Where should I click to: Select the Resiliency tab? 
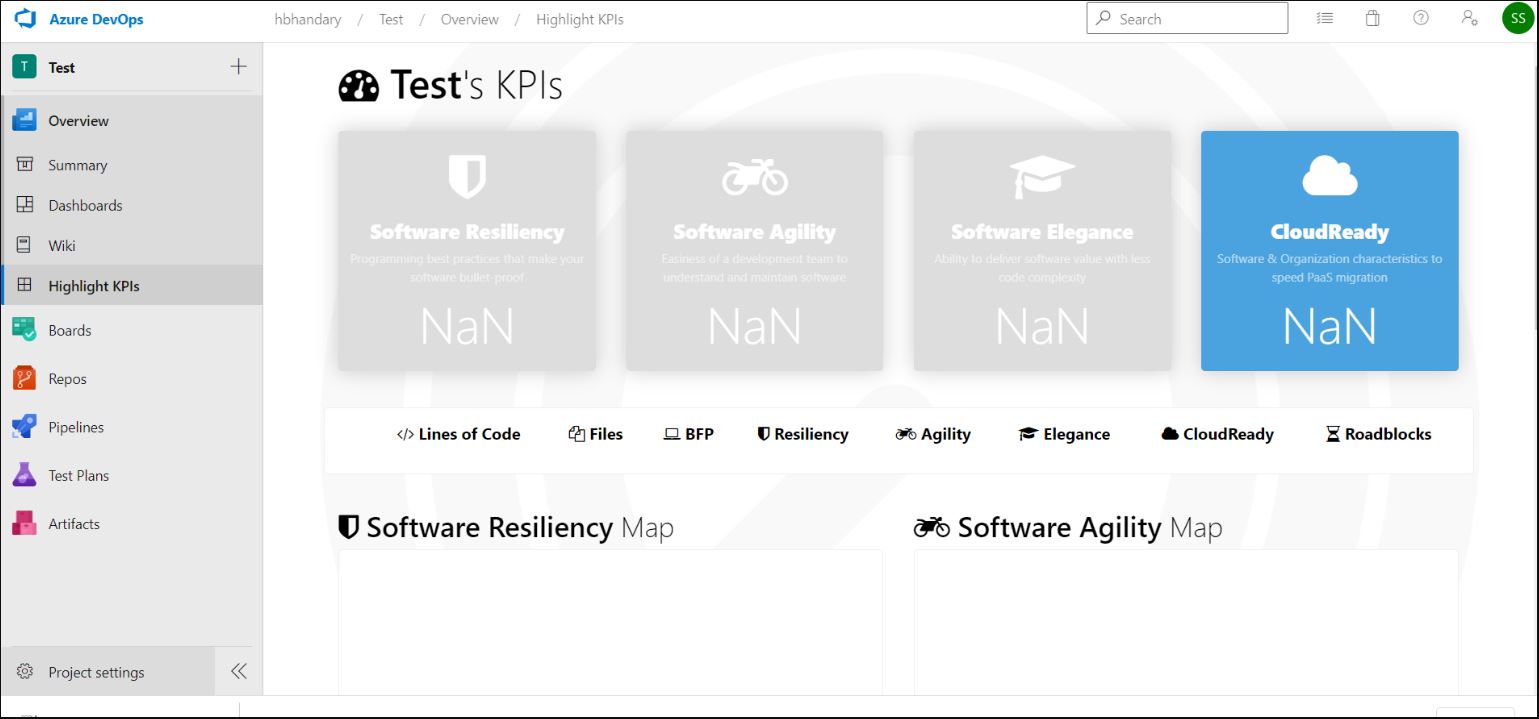click(x=803, y=434)
